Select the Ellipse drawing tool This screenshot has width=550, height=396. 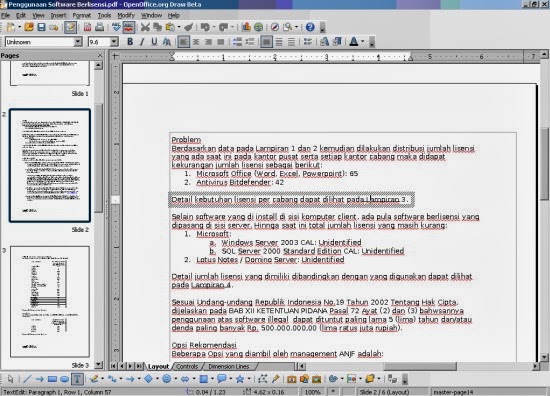(65, 379)
